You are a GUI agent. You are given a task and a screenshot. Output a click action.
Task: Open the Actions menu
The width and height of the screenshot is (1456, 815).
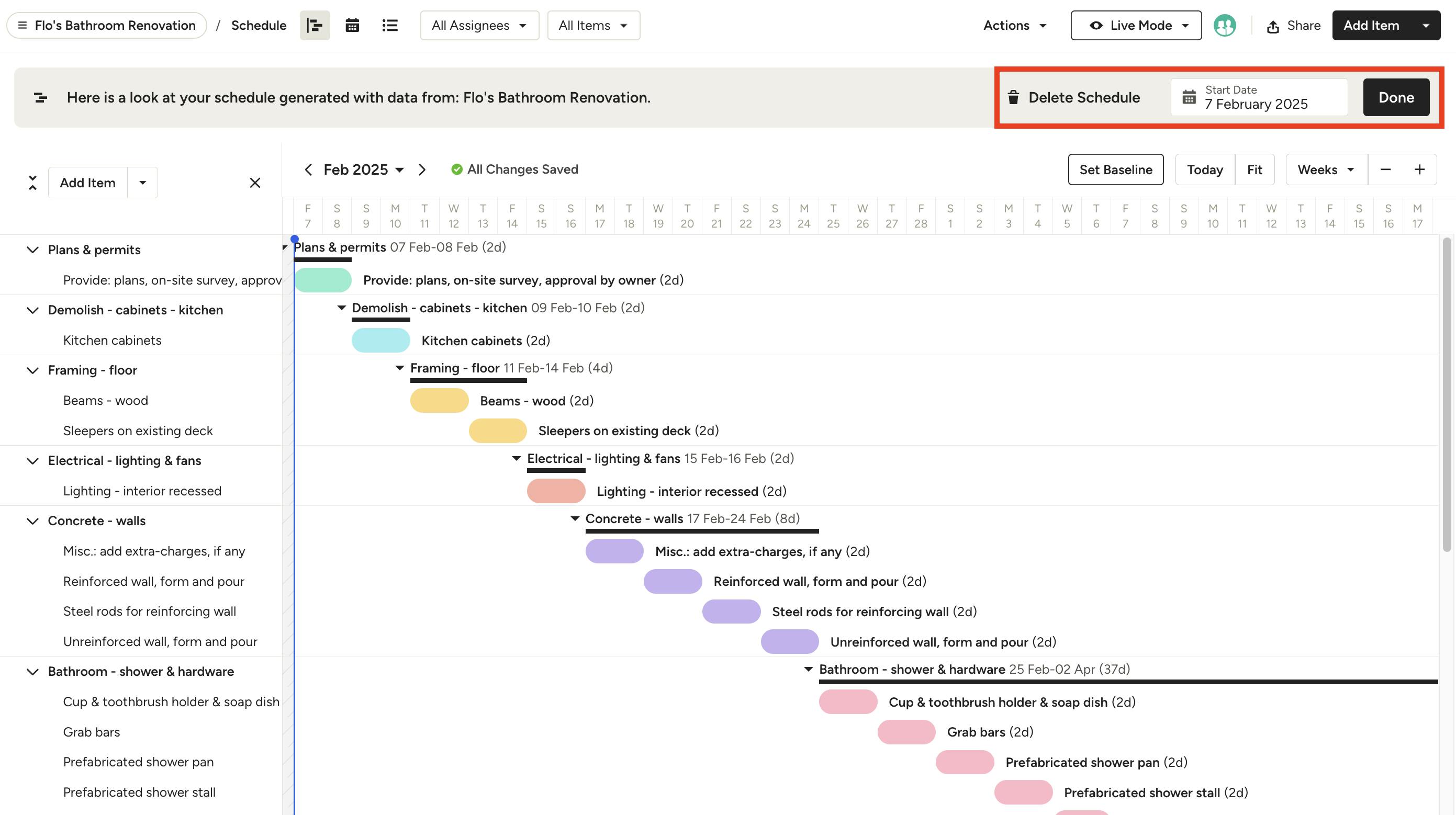click(x=1013, y=25)
